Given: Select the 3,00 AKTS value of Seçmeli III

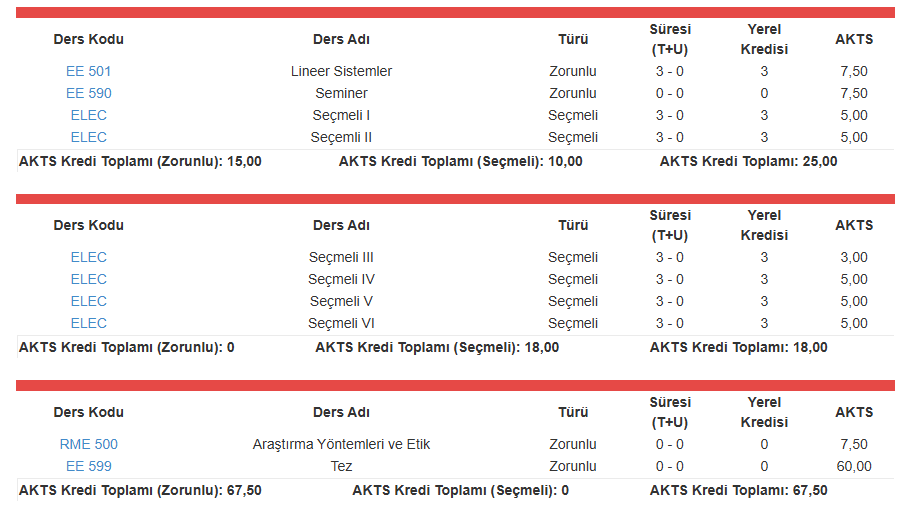Looking at the screenshot, I should click(853, 257).
